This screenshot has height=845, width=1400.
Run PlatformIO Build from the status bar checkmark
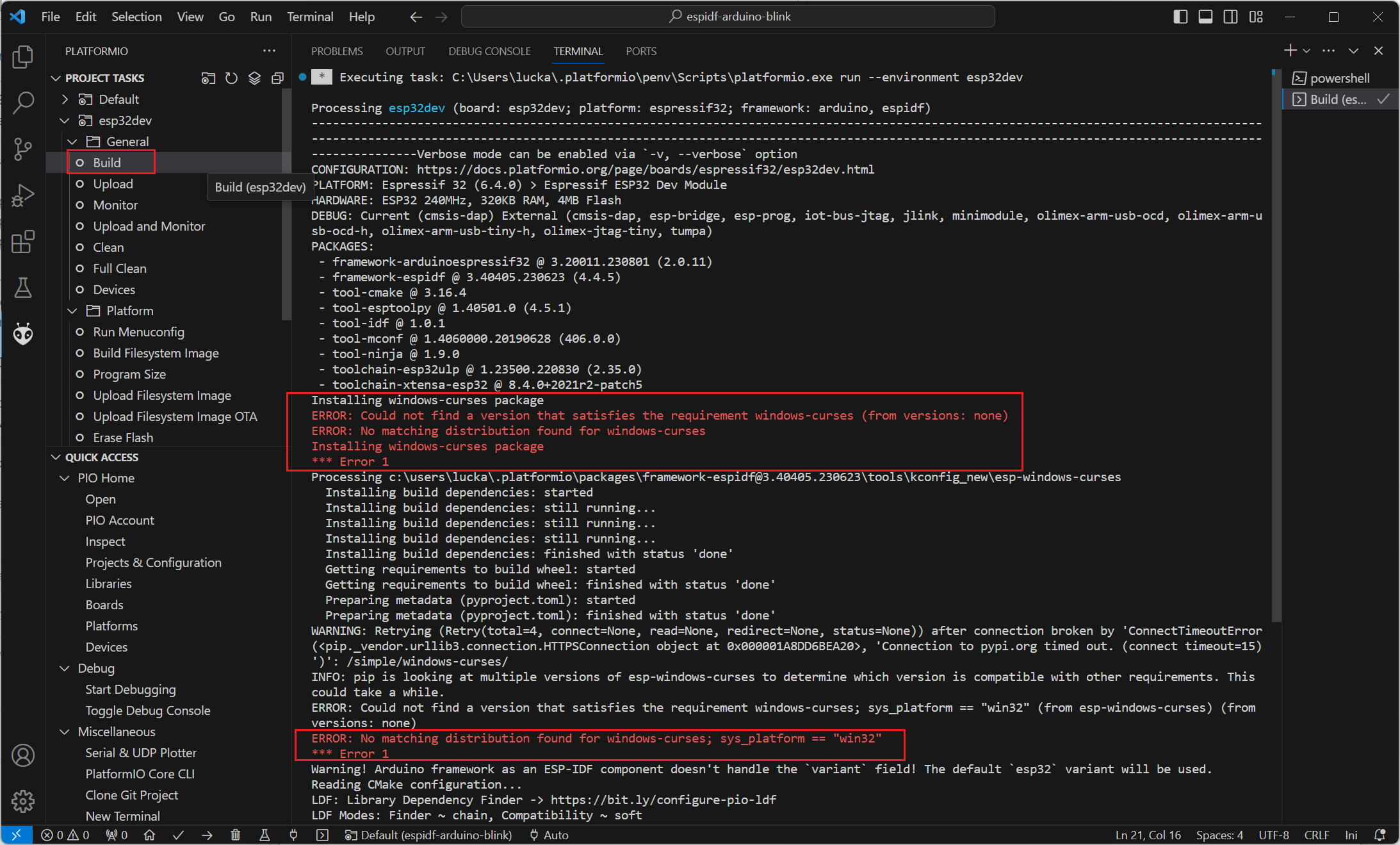(178, 835)
